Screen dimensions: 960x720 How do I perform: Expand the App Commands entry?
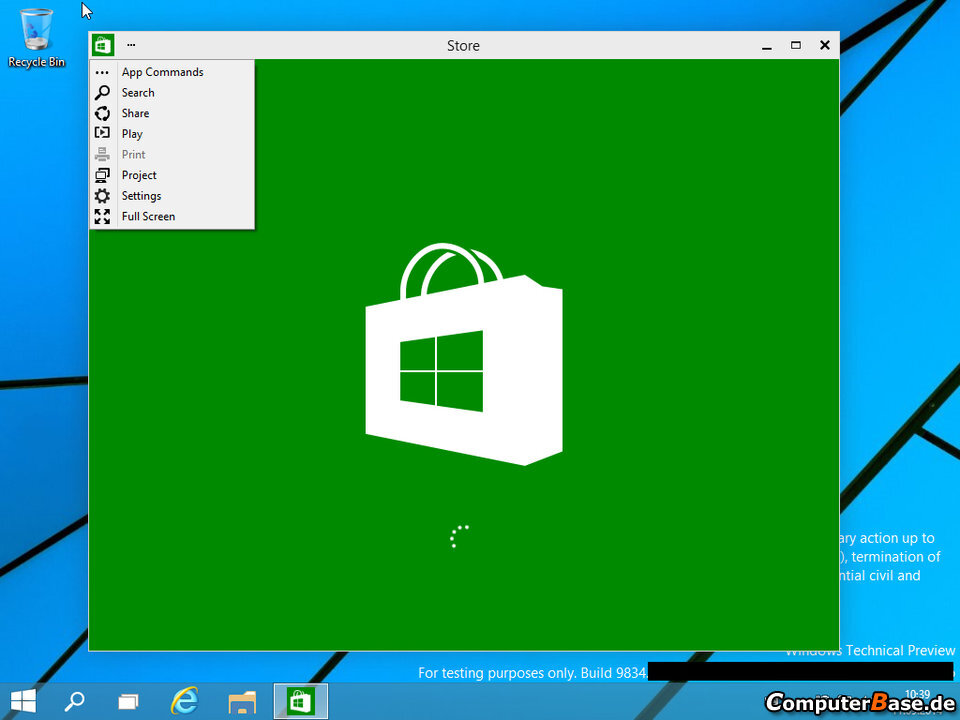click(x=162, y=71)
